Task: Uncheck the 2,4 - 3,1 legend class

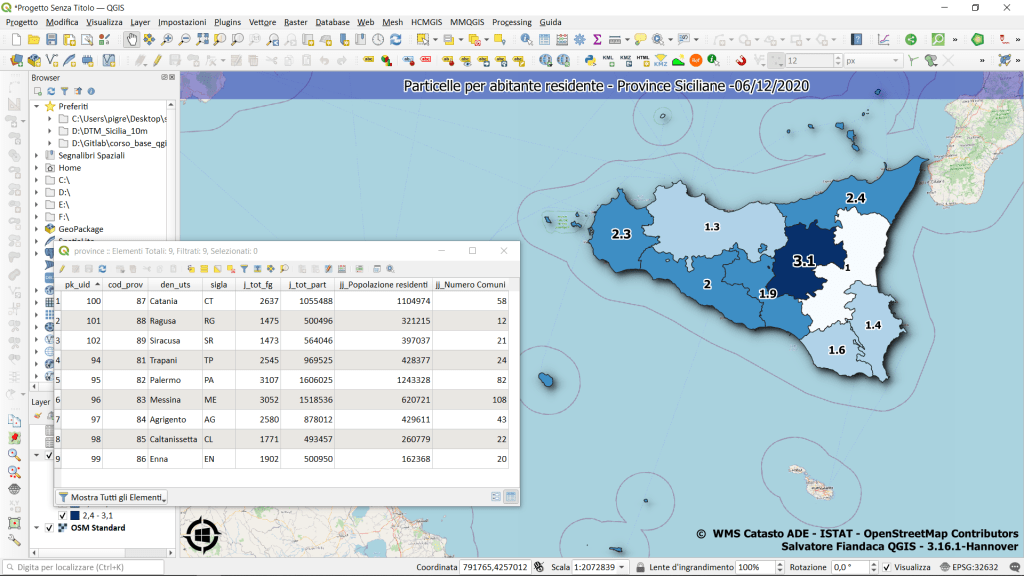Action: coord(62,515)
